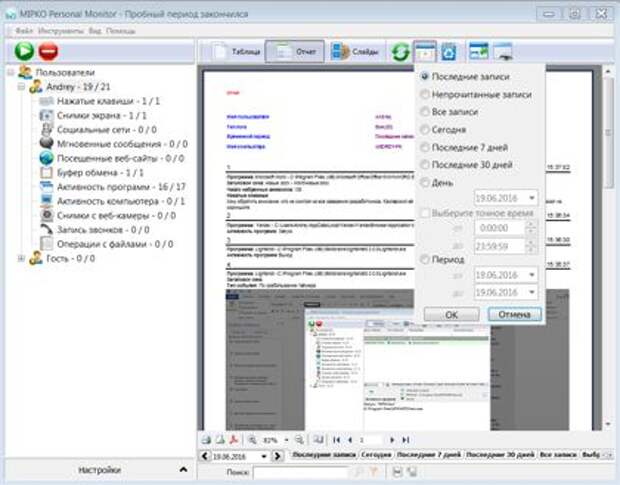Switch to Таблица view
The width and height of the screenshot is (620, 485).
(235, 52)
